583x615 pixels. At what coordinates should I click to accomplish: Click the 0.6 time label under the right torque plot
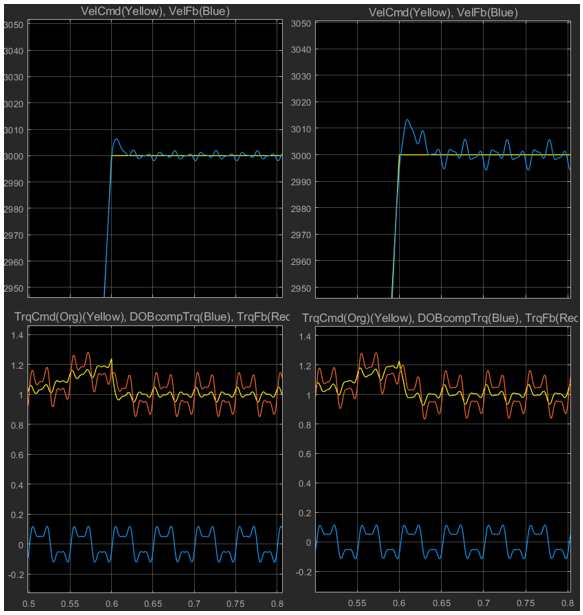coord(399,603)
